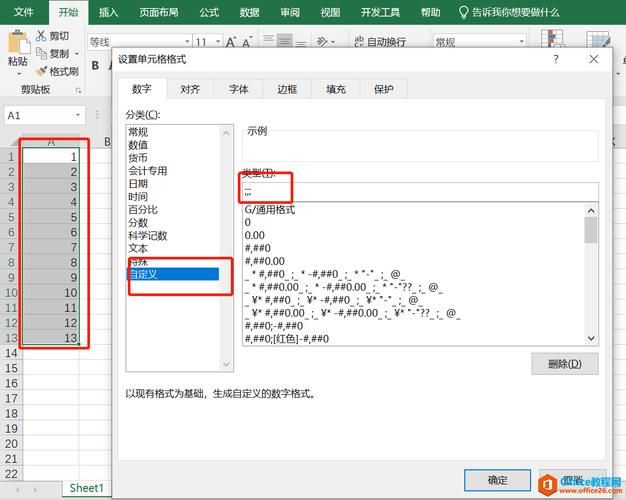Increase font size with large A

pyautogui.click(x=231, y=42)
